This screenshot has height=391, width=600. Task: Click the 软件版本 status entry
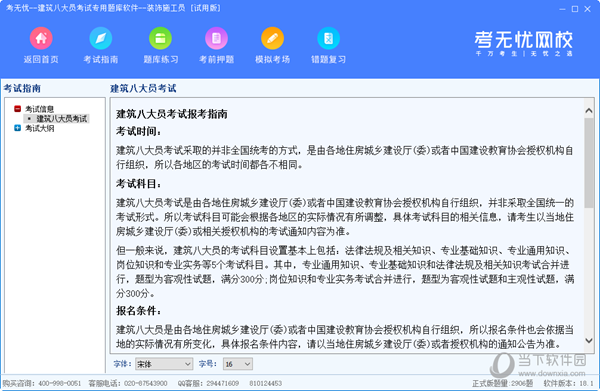[568, 383]
